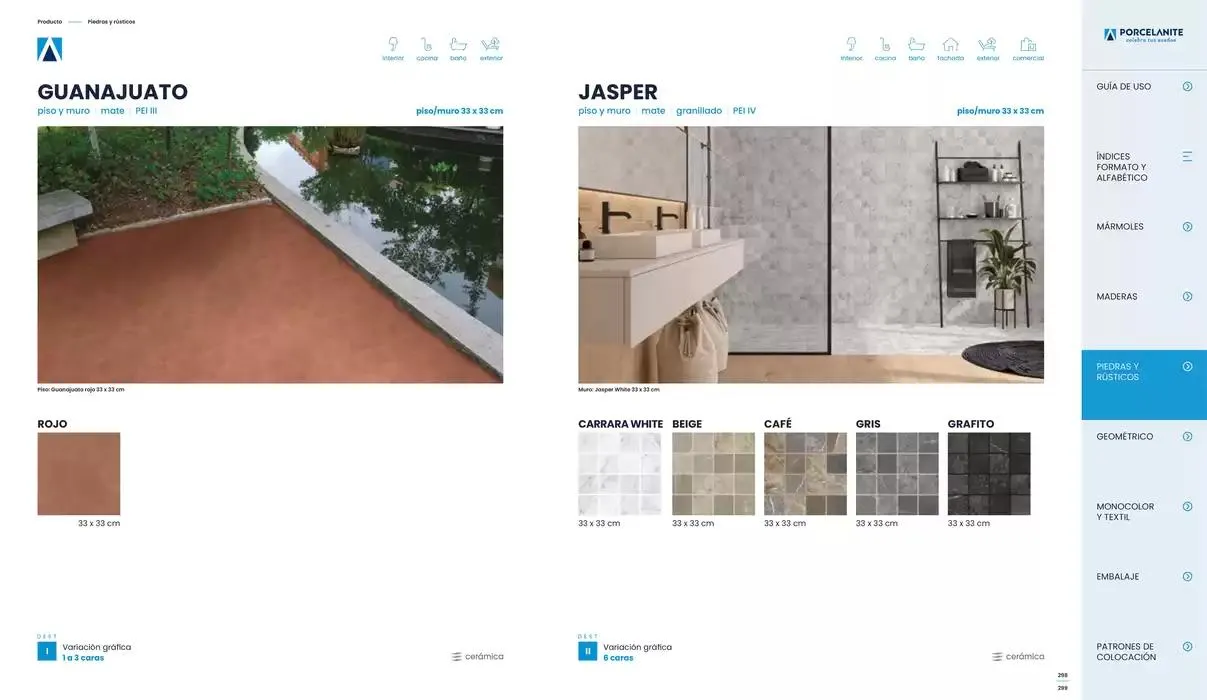Image resolution: width=1207 pixels, height=700 pixels.
Task: Click Guanajuato's baño bathtub icon
Action: click(458, 45)
